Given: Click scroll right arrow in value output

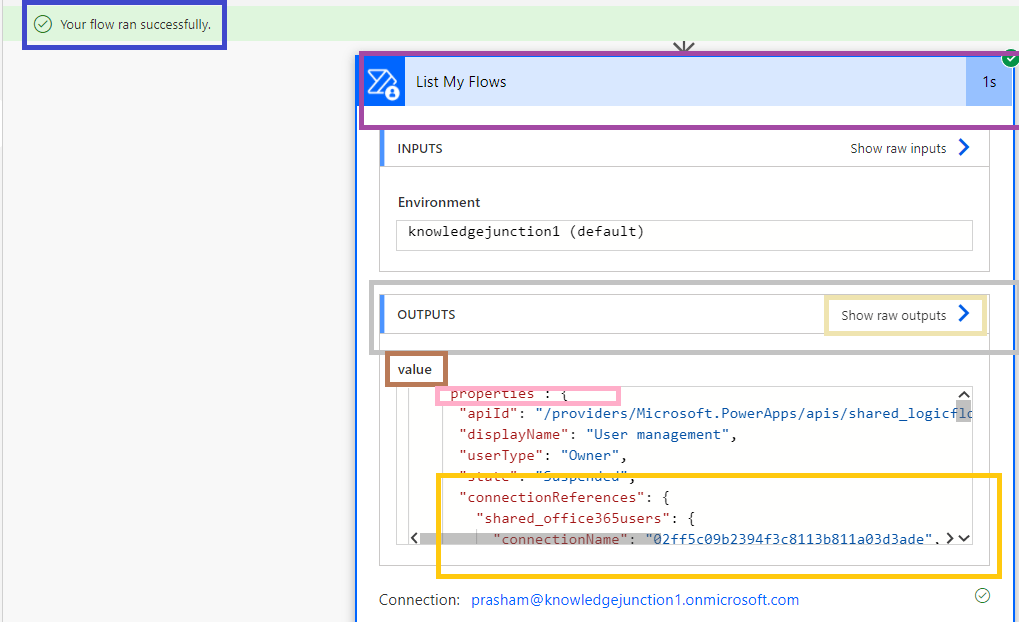Looking at the screenshot, I should 950,538.
